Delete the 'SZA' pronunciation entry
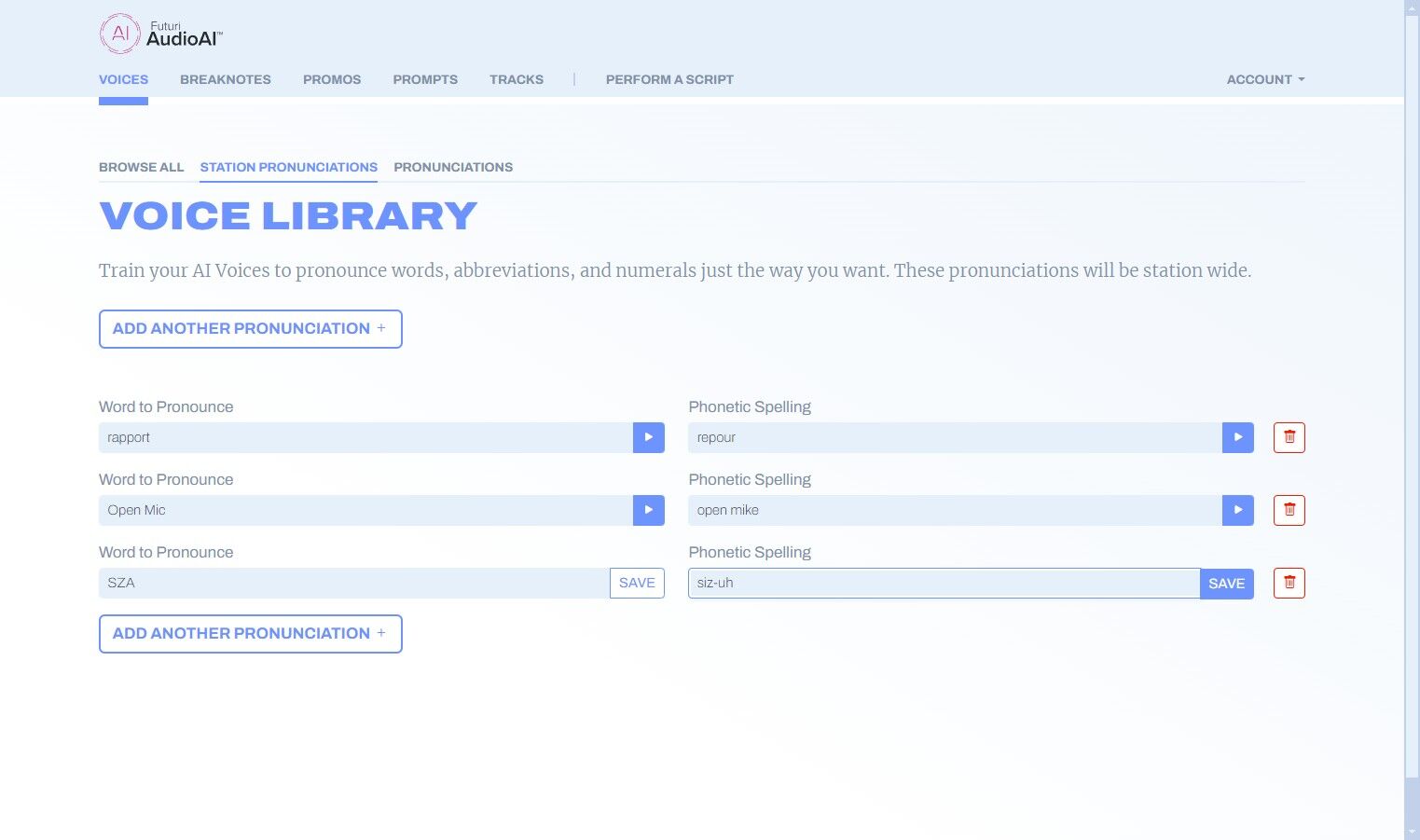Viewport: 1420px width, 840px height. [1289, 583]
